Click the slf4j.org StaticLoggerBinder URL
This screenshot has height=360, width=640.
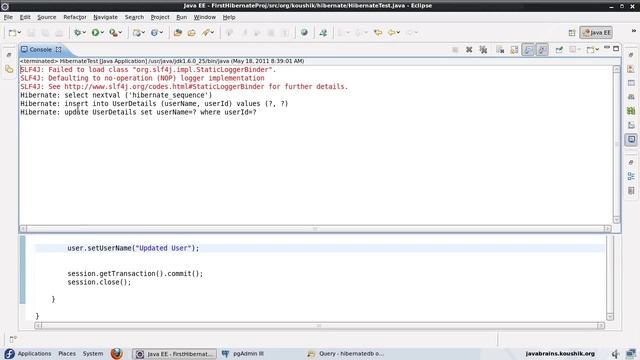pos(164,87)
